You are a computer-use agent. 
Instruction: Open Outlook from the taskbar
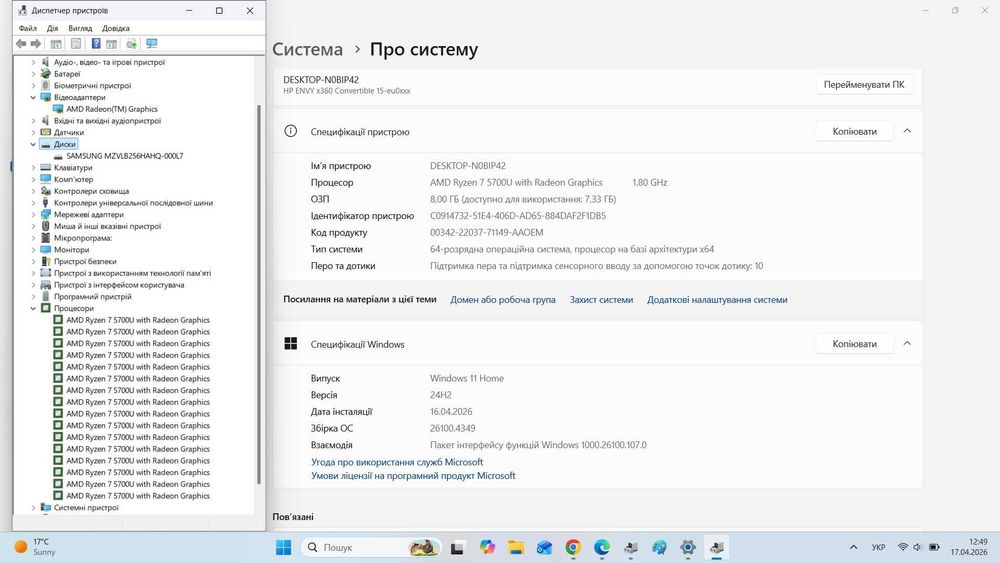click(x=544, y=547)
